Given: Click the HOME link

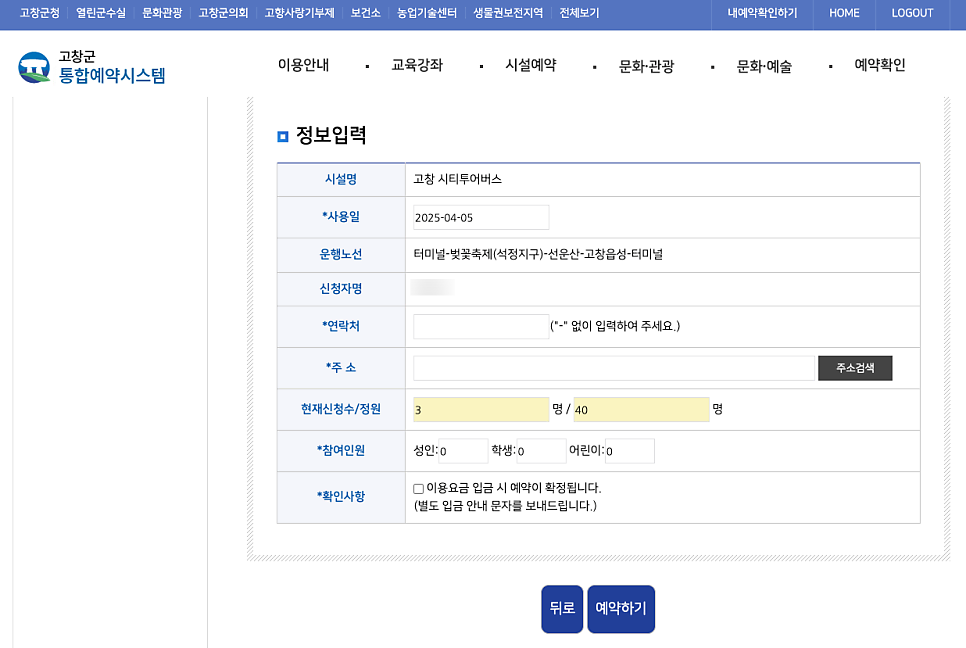Looking at the screenshot, I should (844, 13).
